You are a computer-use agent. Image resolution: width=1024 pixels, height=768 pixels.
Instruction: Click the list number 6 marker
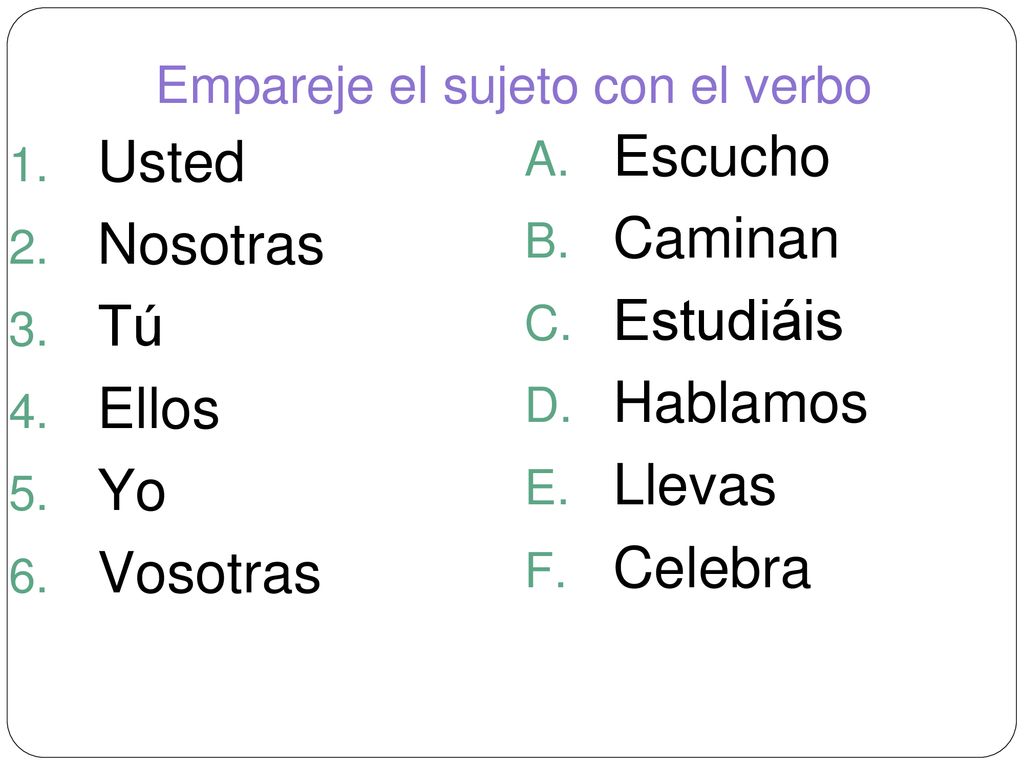29,576
